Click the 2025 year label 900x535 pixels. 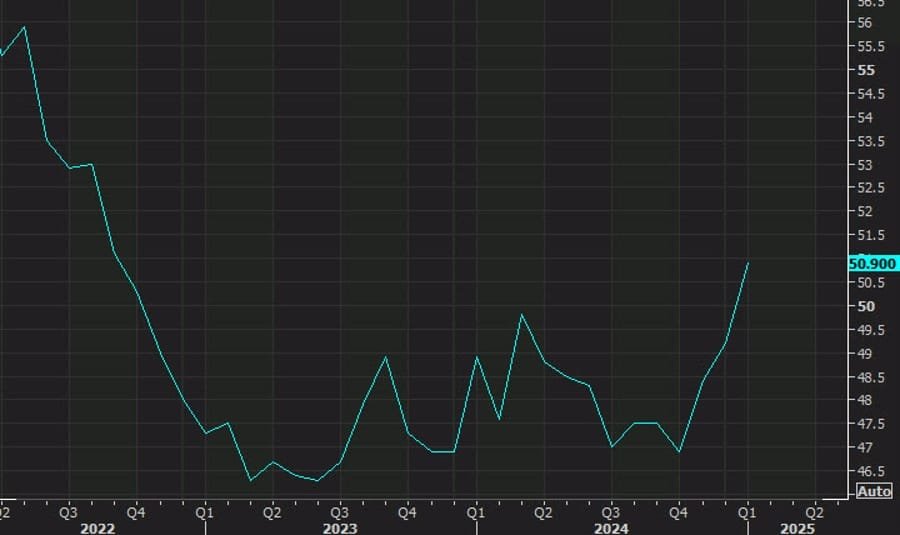coord(796,526)
